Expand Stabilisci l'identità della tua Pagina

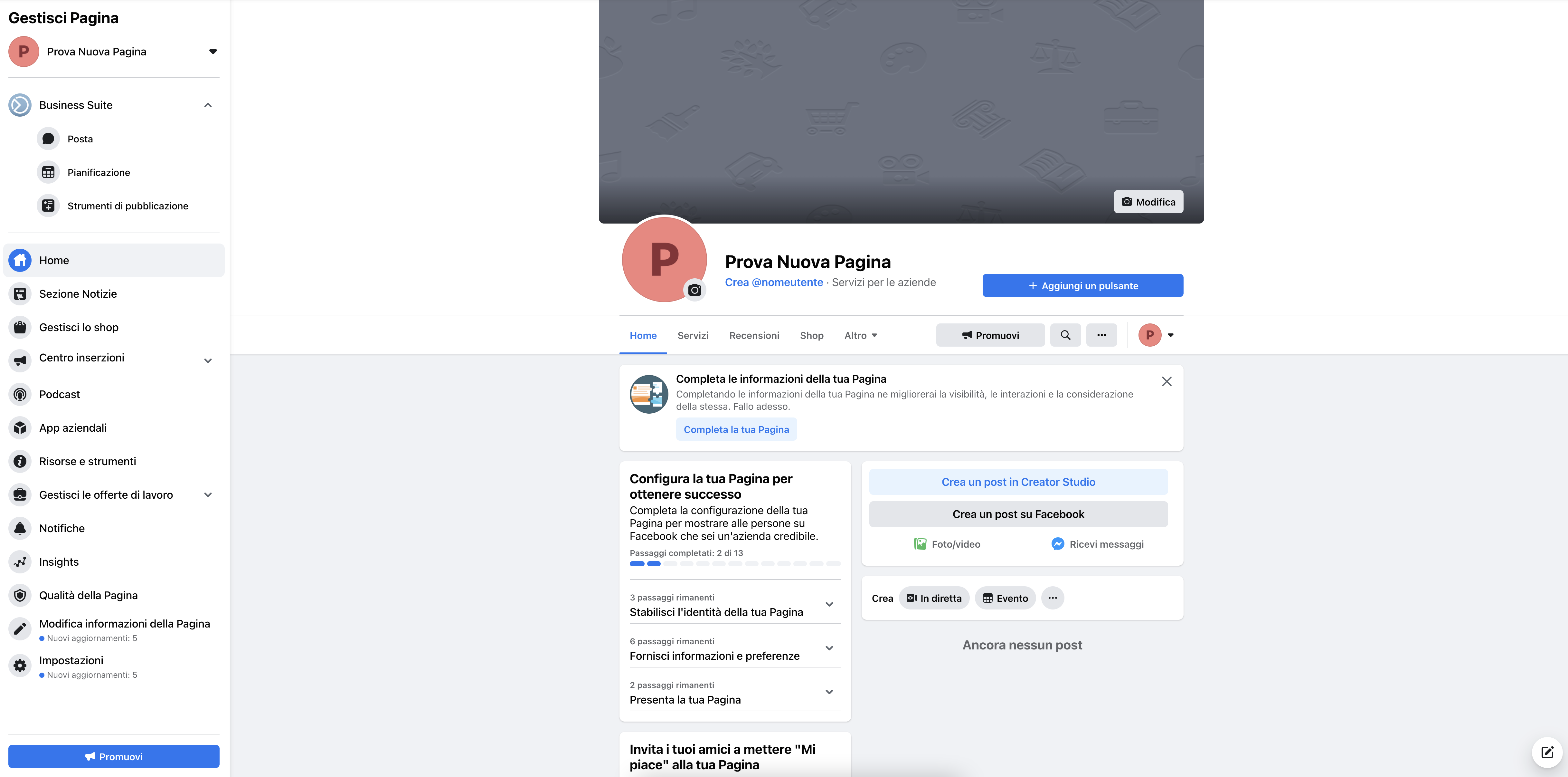[828, 605]
